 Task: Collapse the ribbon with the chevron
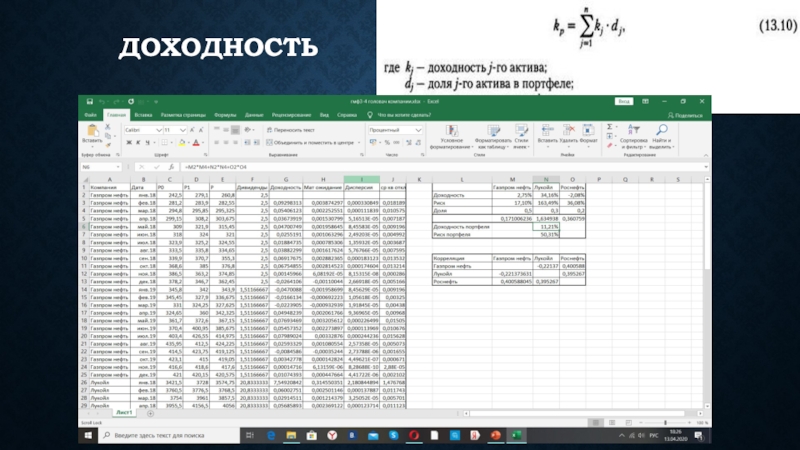coord(706,155)
